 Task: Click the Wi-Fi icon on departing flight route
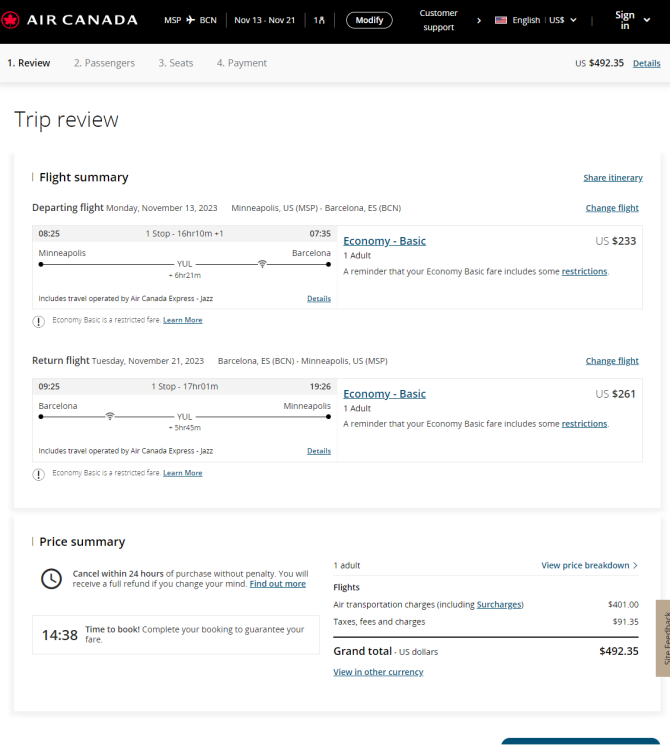(262, 264)
